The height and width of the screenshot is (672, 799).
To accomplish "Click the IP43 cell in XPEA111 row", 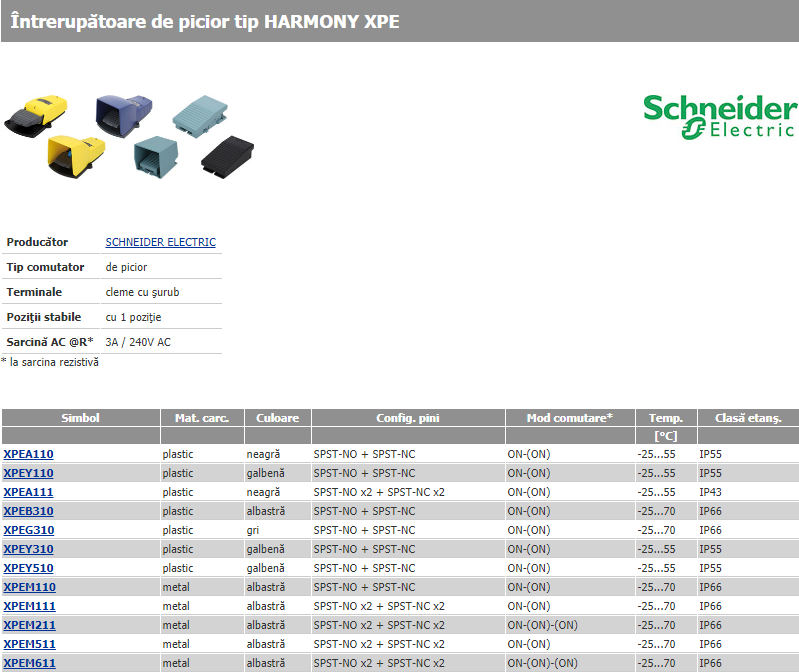I will point(710,492).
